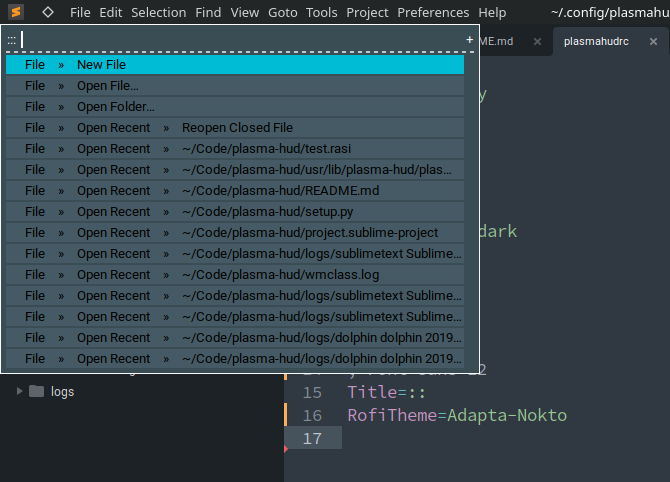
Task: Select the logs folder in sidebar
Action: pos(62,391)
